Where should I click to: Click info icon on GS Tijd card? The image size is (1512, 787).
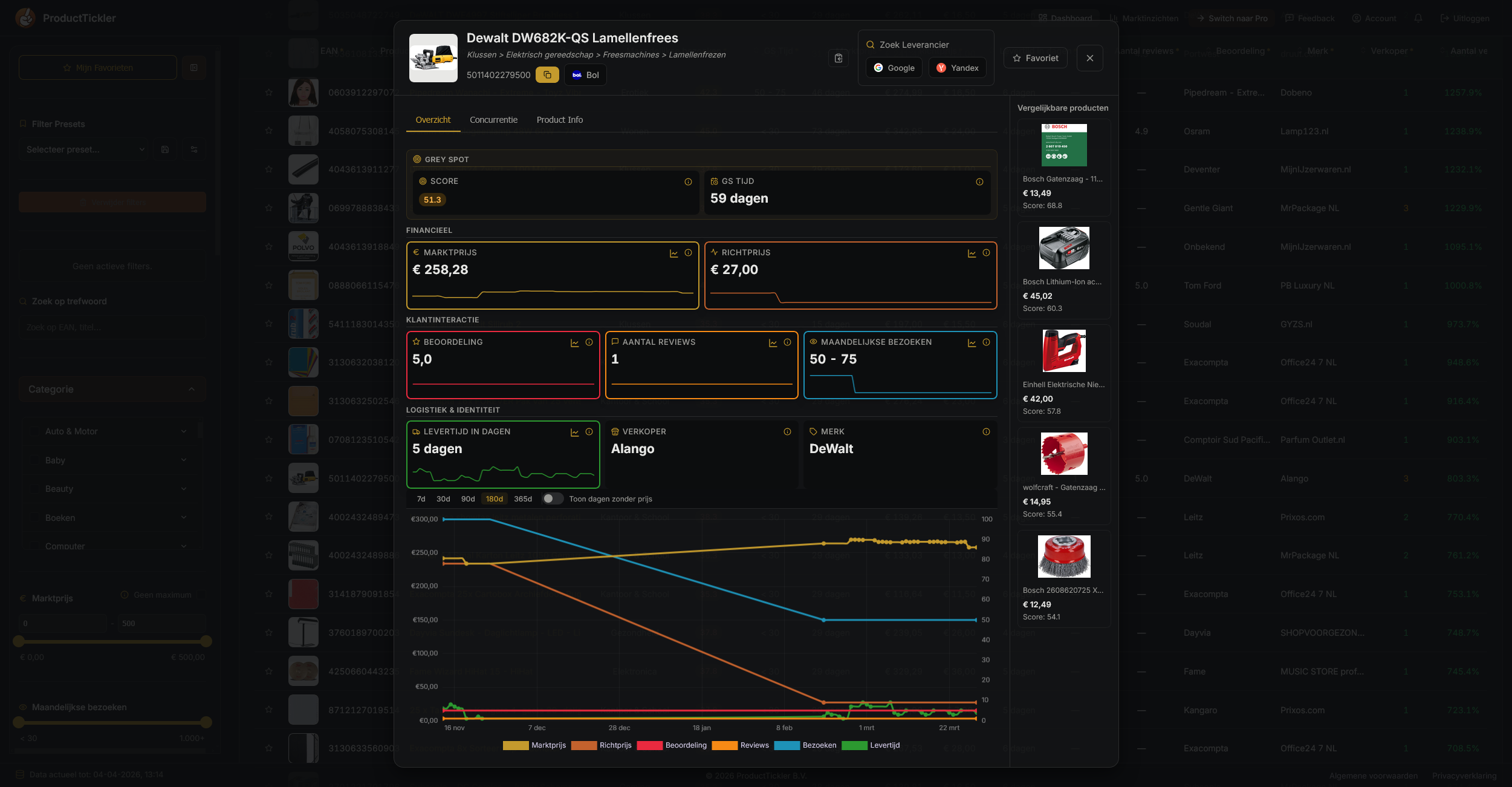point(979,182)
